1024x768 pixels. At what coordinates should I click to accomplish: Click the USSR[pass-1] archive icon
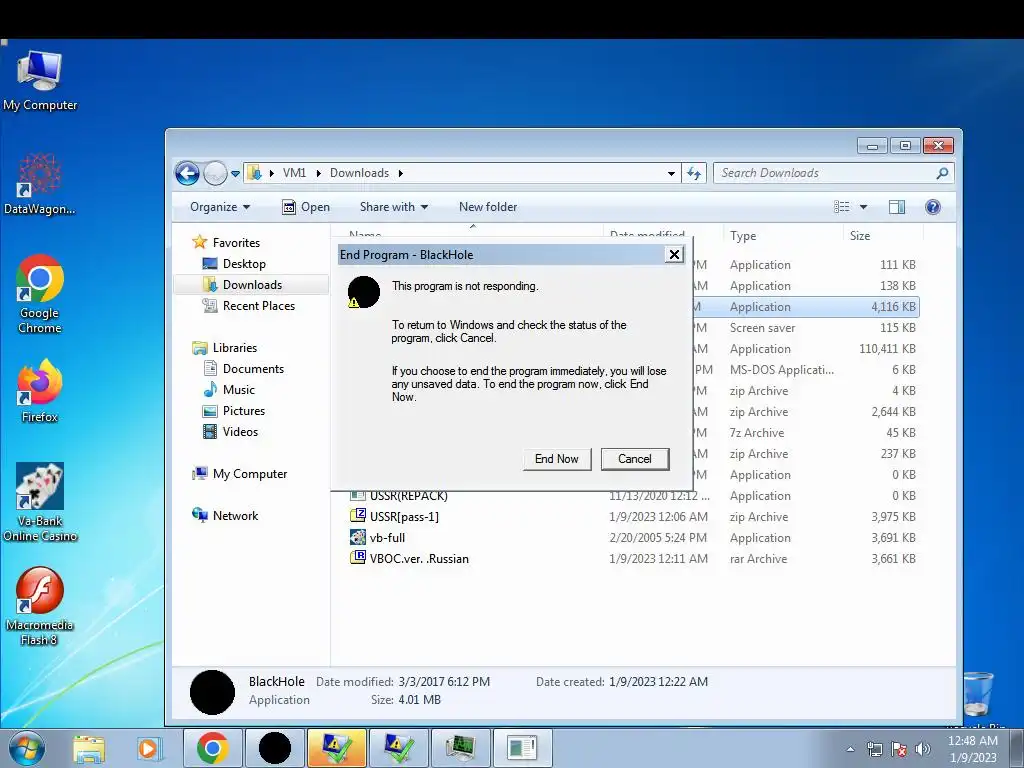point(357,516)
